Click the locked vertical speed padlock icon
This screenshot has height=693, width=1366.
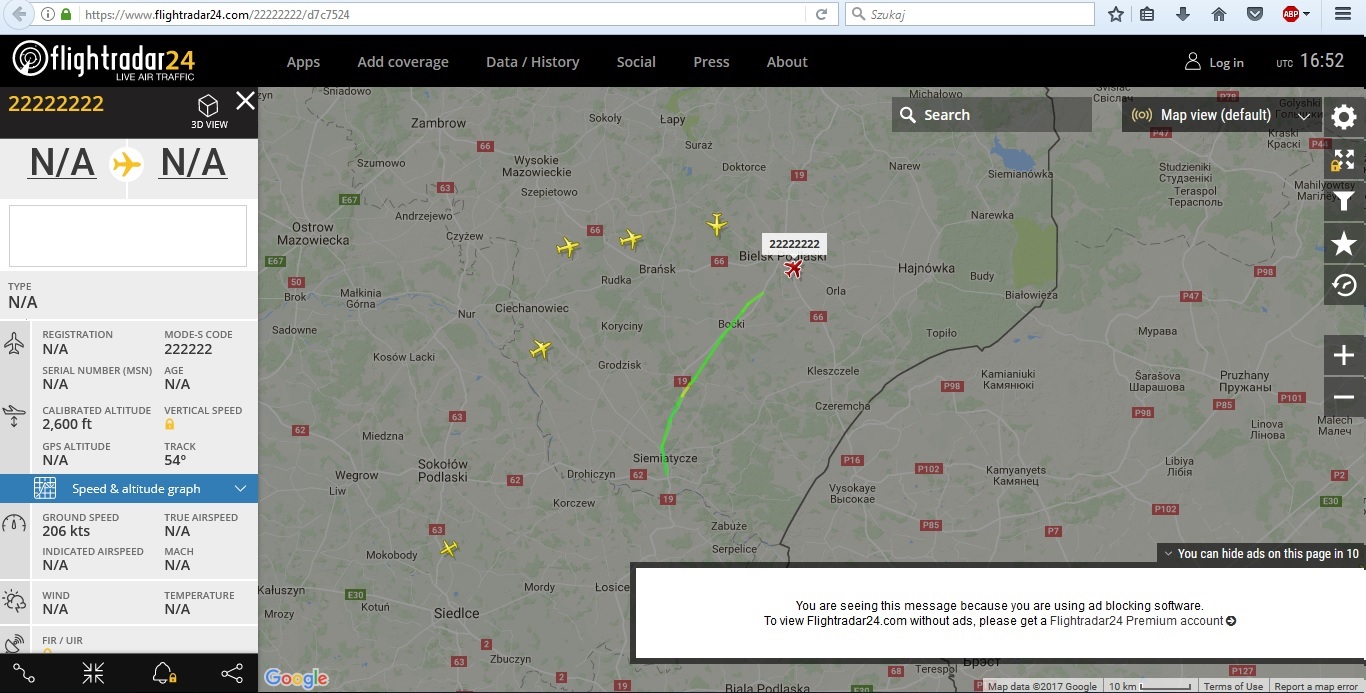pos(169,424)
